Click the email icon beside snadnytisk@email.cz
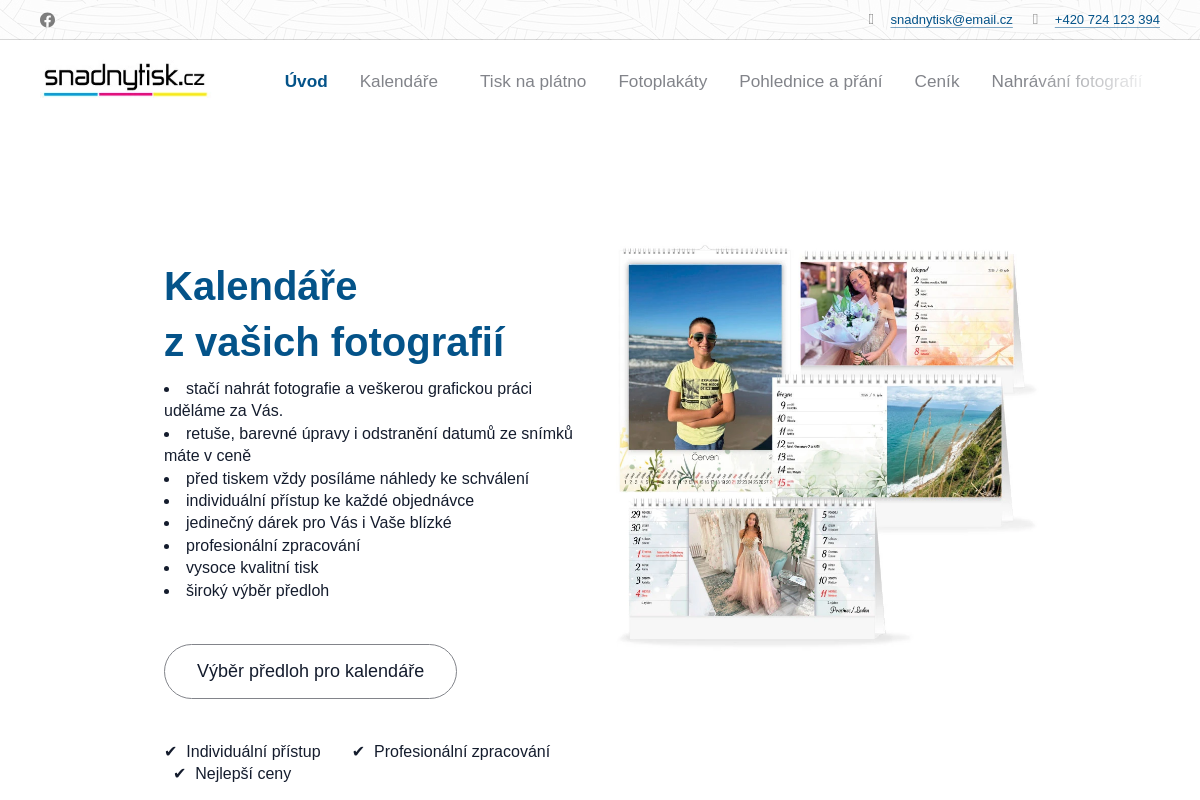The width and height of the screenshot is (1200, 800). (871, 19)
